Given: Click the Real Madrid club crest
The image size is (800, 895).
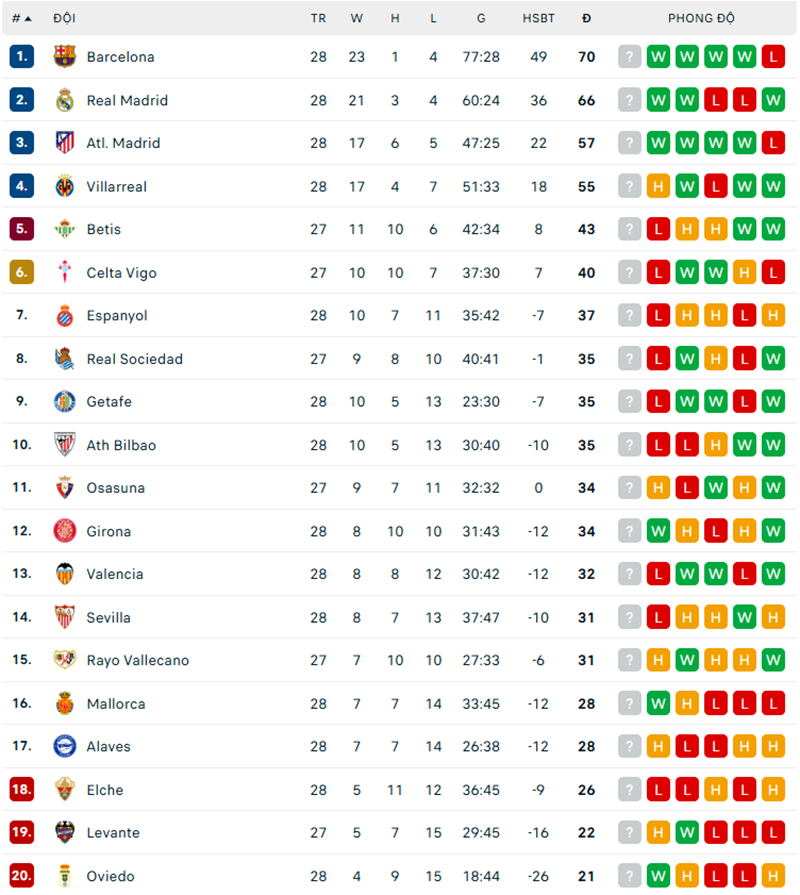Looking at the screenshot, I should (65, 100).
